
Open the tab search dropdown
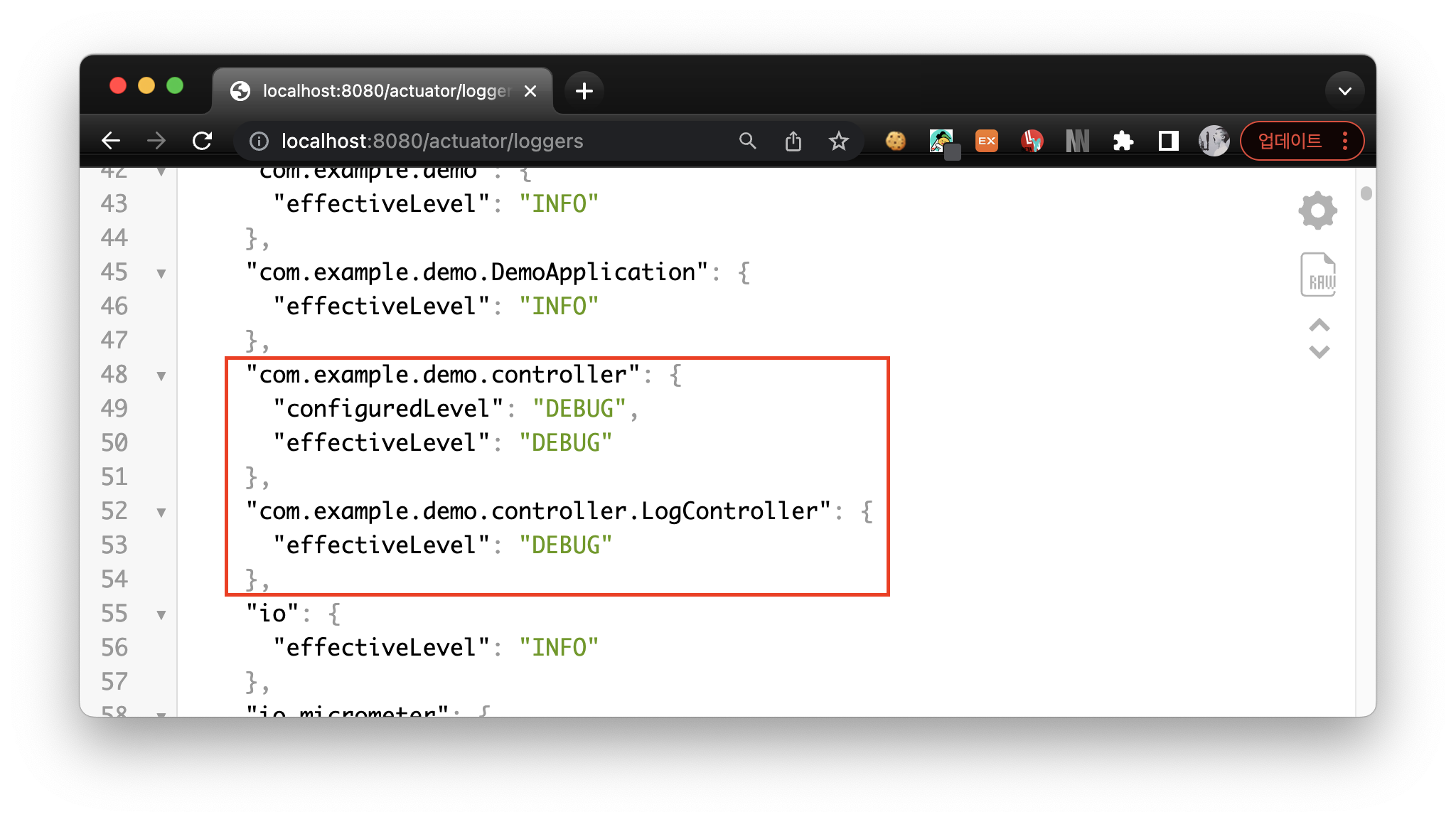(x=1344, y=91)
